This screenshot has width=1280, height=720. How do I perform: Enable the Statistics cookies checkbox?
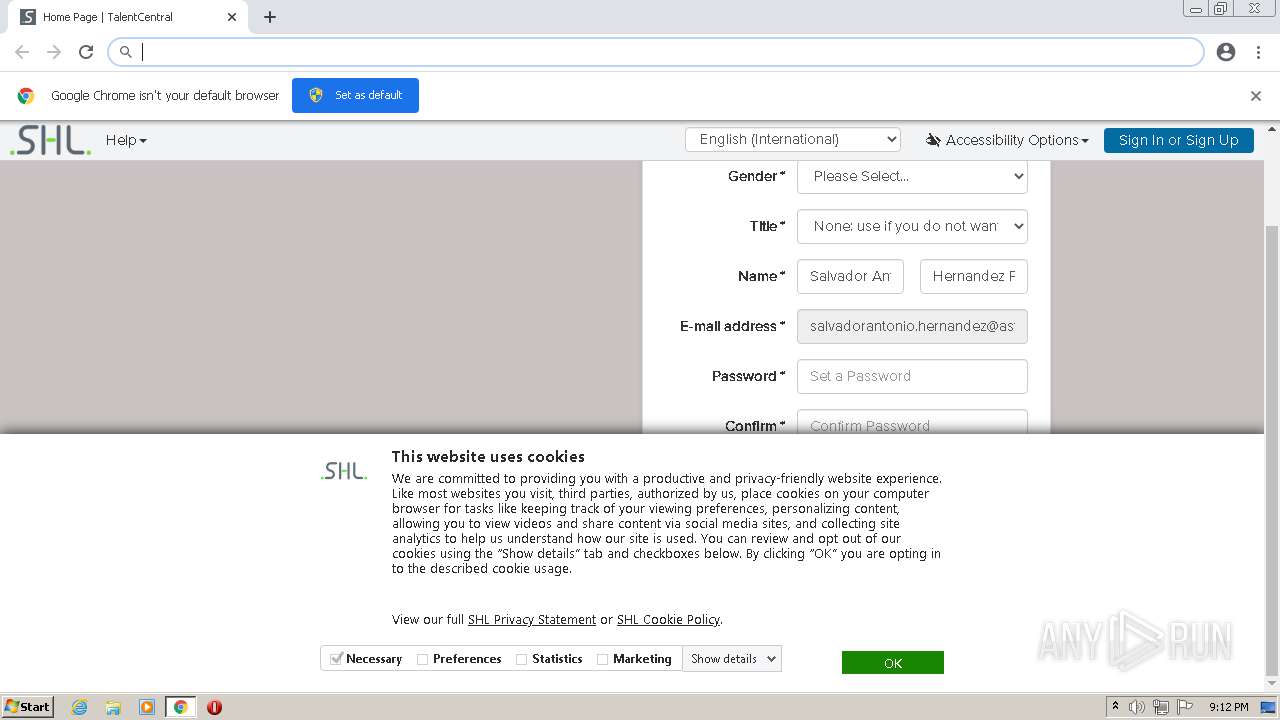point(521,660)
